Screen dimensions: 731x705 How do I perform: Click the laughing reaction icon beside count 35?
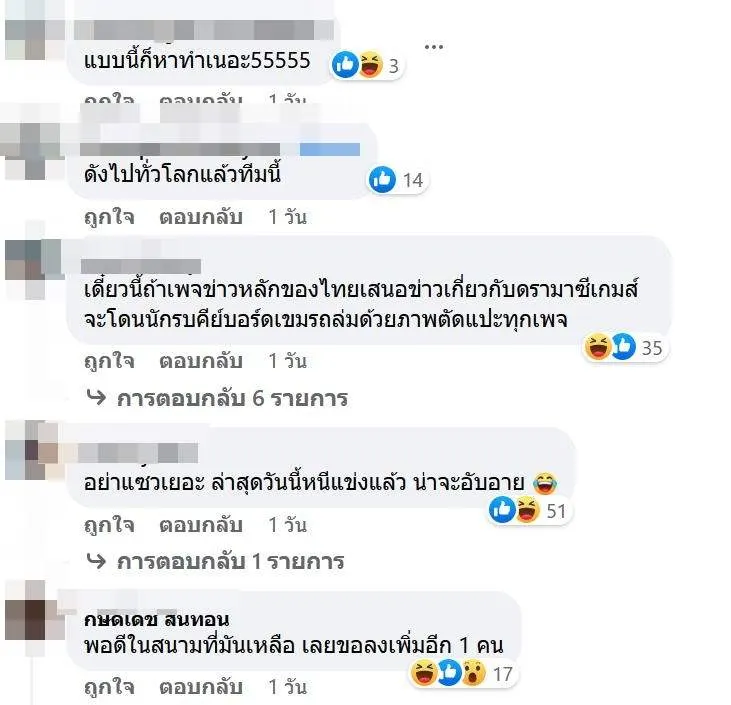pyautogui.click(x=598, y=347)
